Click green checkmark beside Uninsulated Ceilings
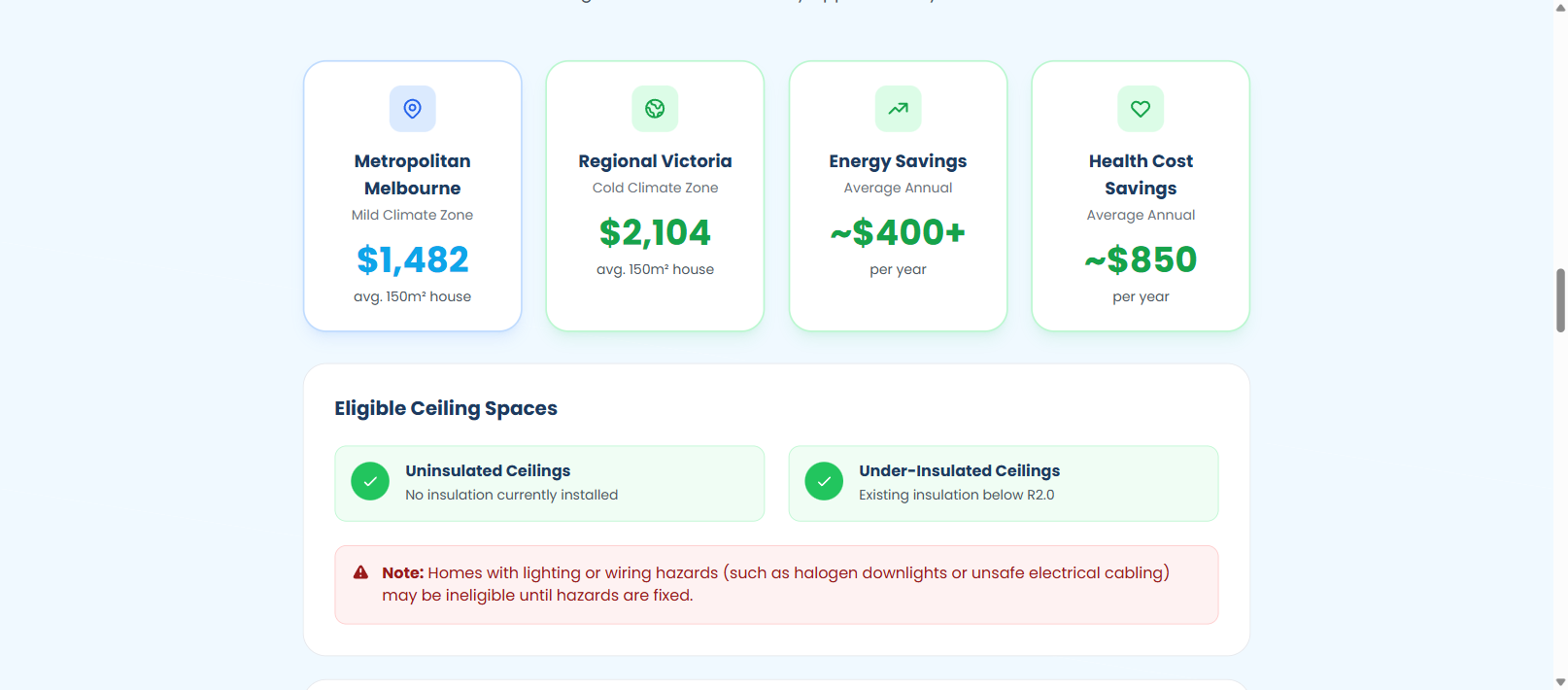 (x=370, y=481)
